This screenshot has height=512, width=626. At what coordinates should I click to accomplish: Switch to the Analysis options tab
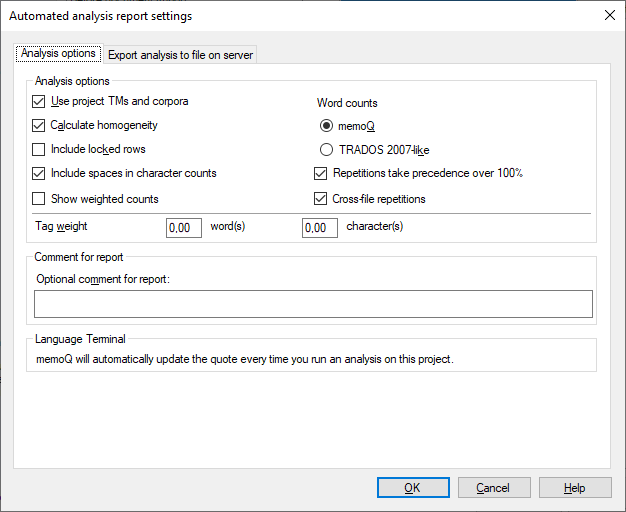tap(57, 54)
